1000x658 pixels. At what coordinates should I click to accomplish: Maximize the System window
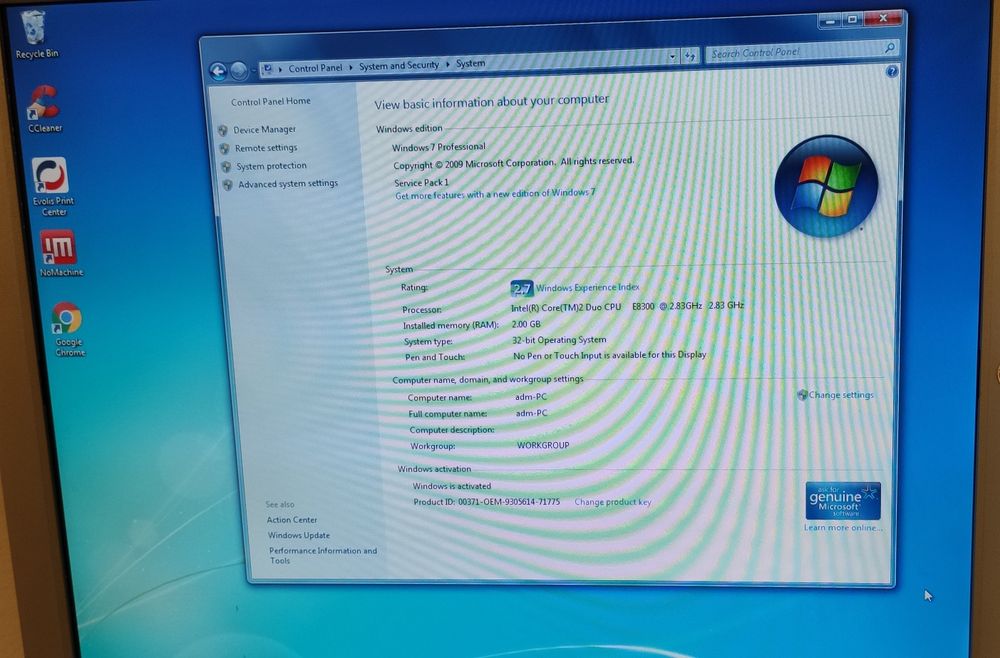(x=852, y=20)
